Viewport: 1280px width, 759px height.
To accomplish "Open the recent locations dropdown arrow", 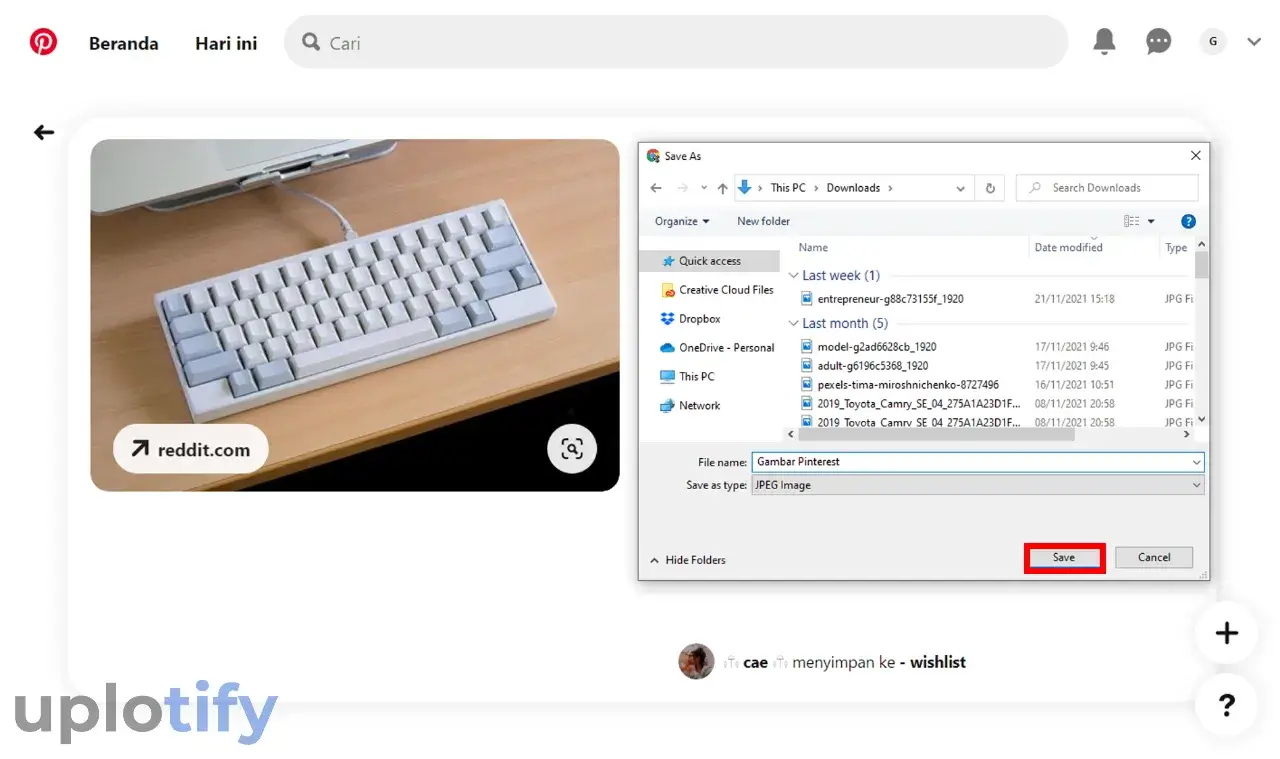I will [x=704, y=188].
